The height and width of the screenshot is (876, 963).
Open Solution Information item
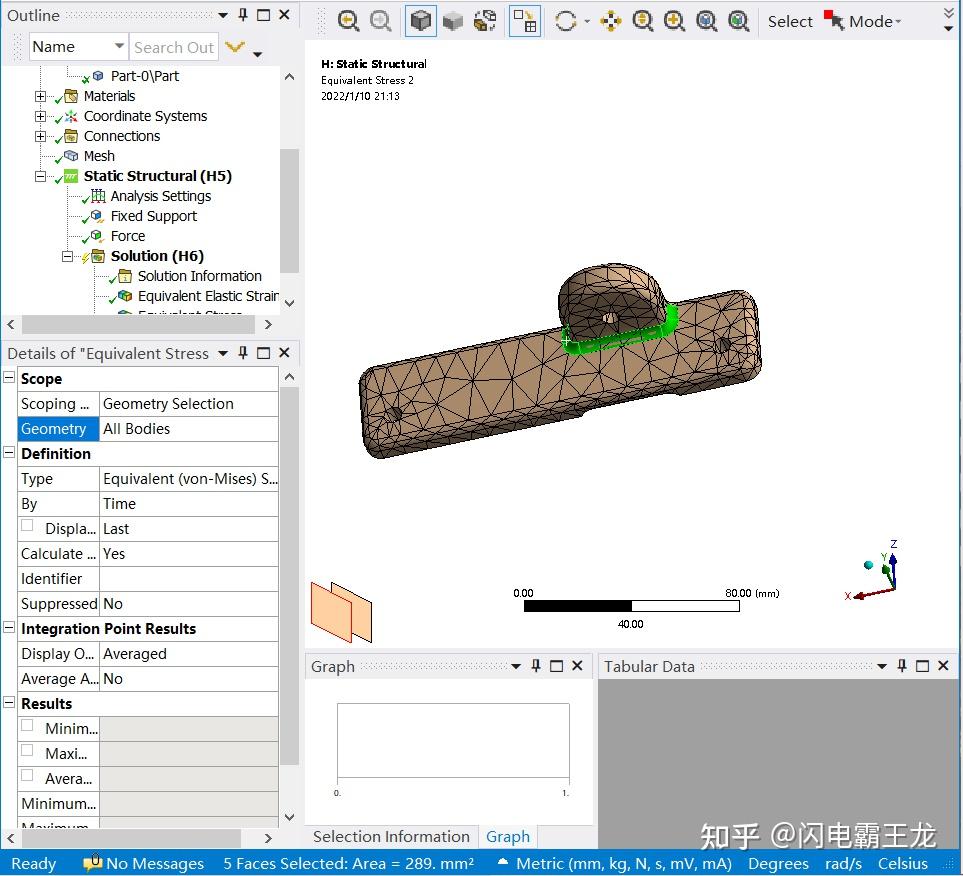[200, 276]
